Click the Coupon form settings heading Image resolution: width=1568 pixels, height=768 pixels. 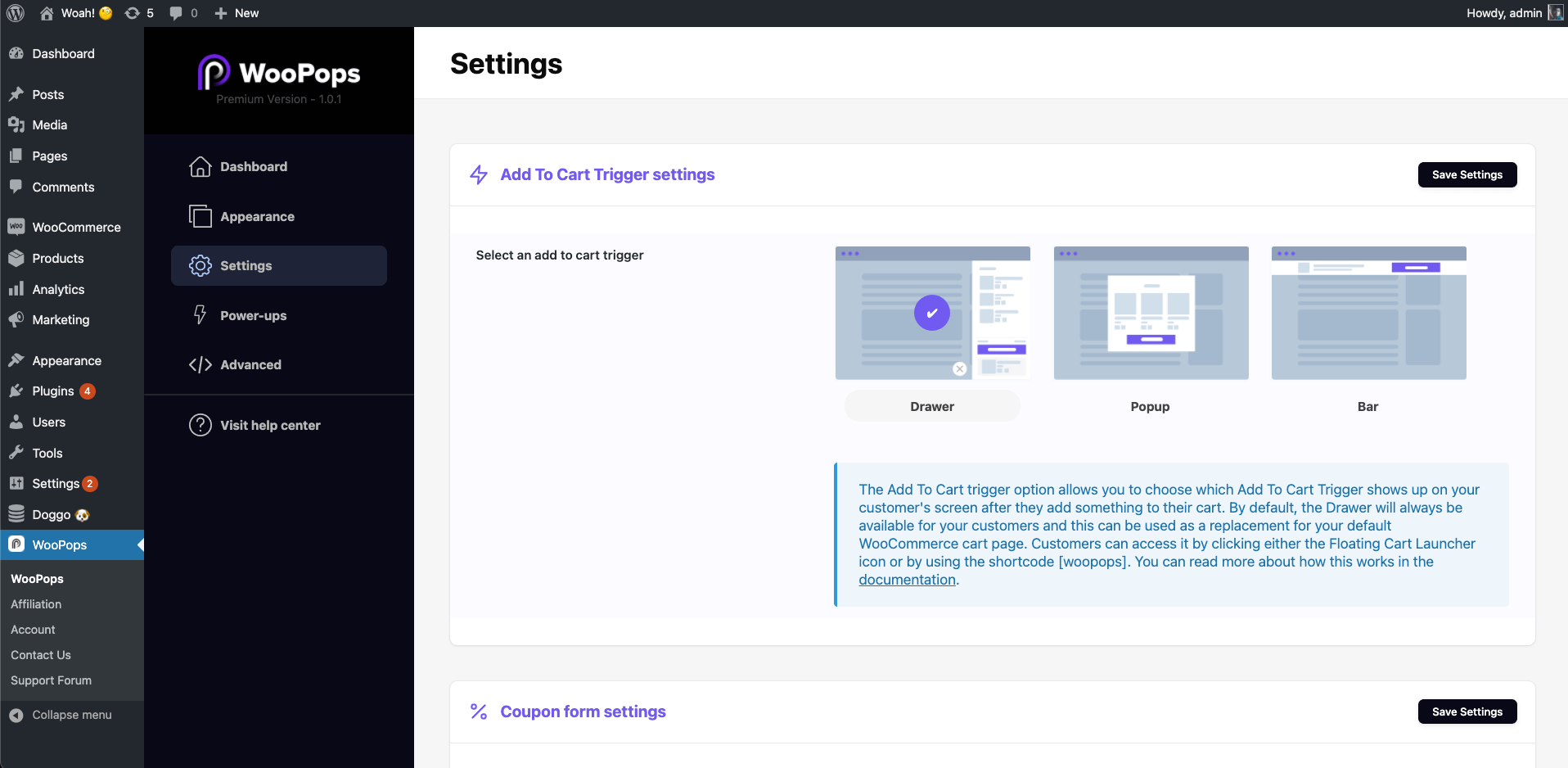point(583,712)
